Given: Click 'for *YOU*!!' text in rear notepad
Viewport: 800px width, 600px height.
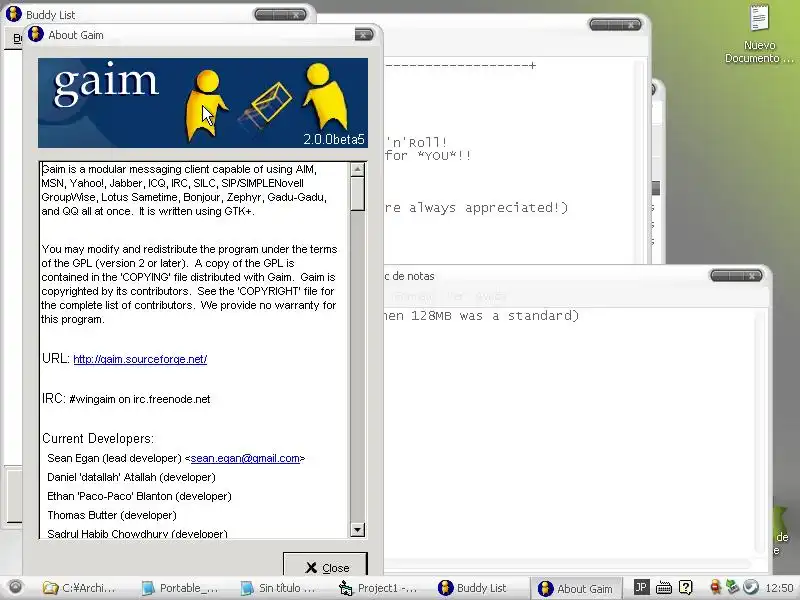Looking at the screenshot, I should pyautogui.click(x=428, y=156).
